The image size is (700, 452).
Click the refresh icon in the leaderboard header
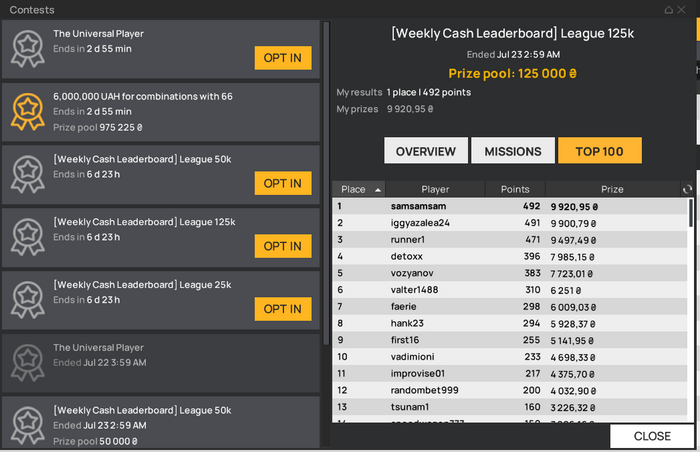[687, 189]
